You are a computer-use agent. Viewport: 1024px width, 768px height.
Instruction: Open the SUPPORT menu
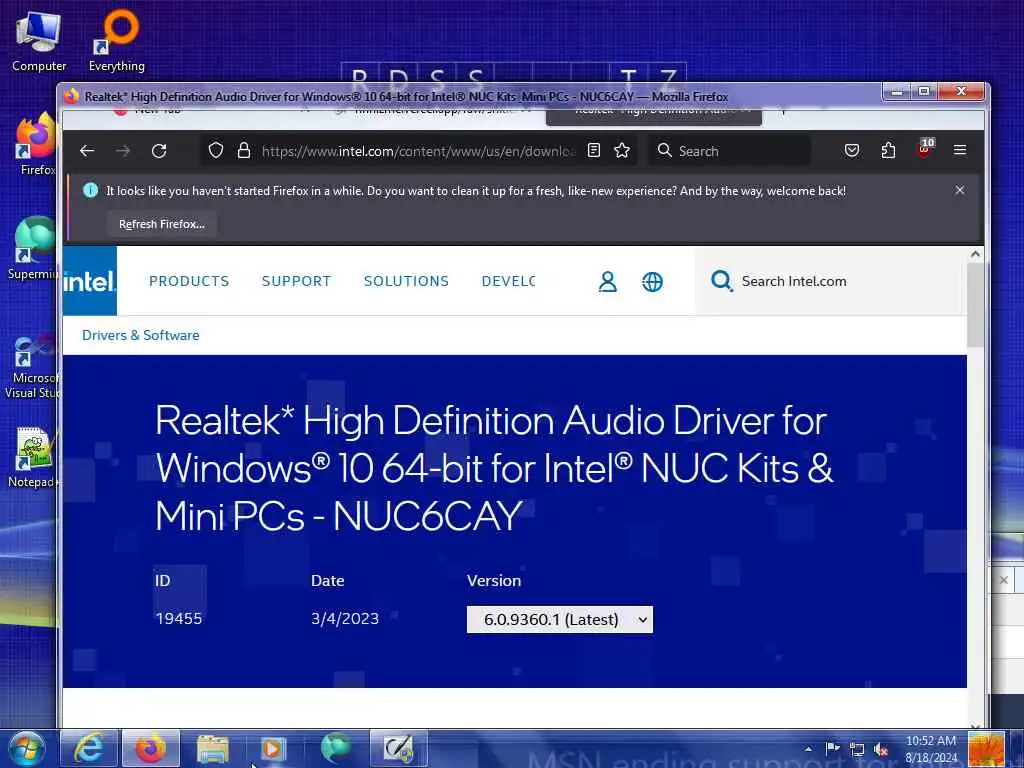point(296,281)
